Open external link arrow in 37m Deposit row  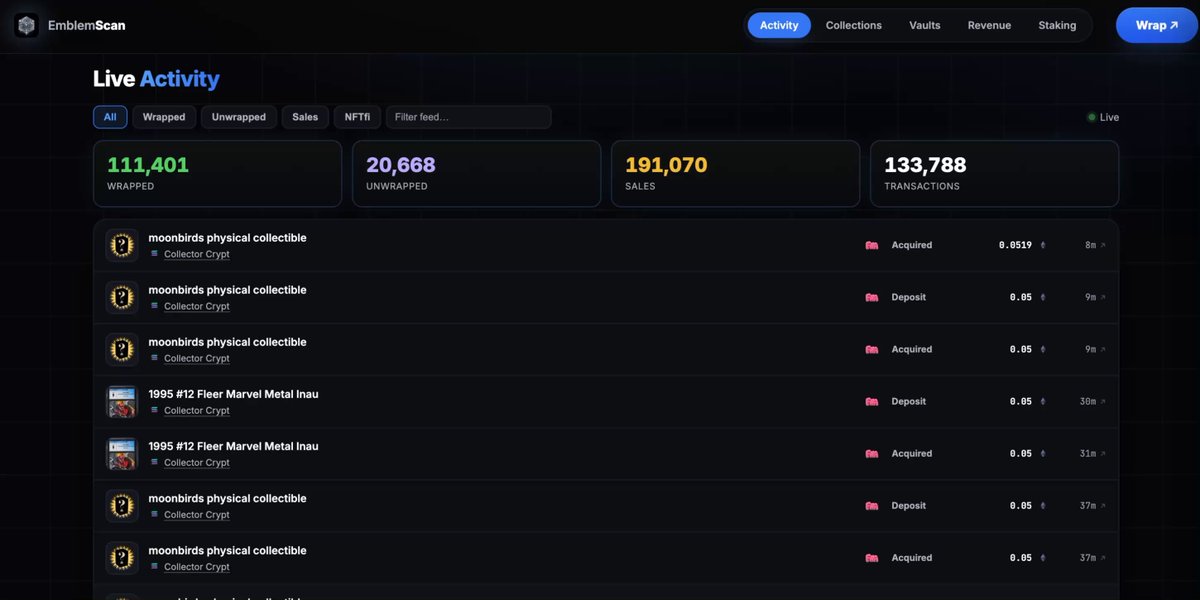pyautogui.click(x=1103, y=505)
